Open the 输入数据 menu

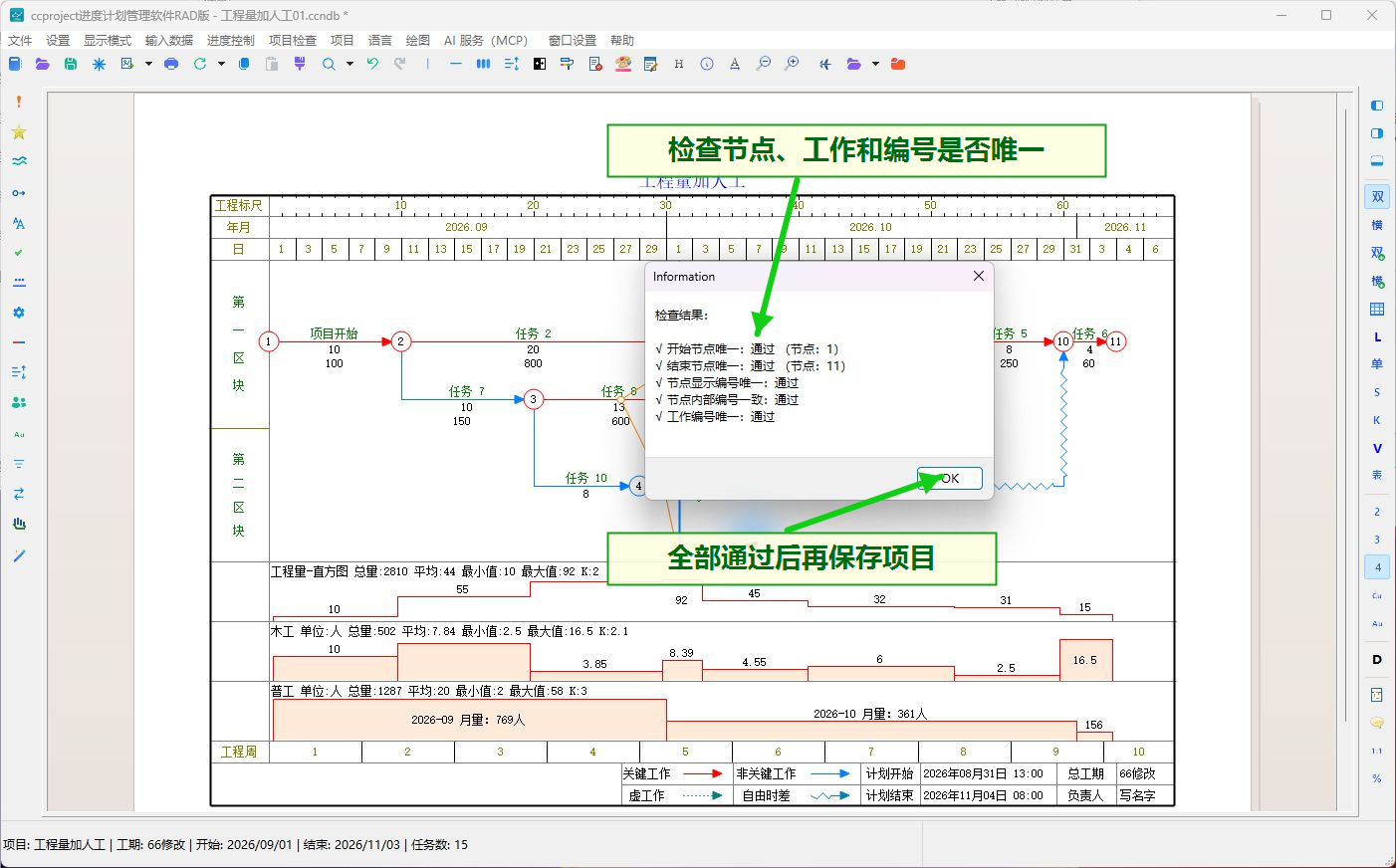[169, 41]
